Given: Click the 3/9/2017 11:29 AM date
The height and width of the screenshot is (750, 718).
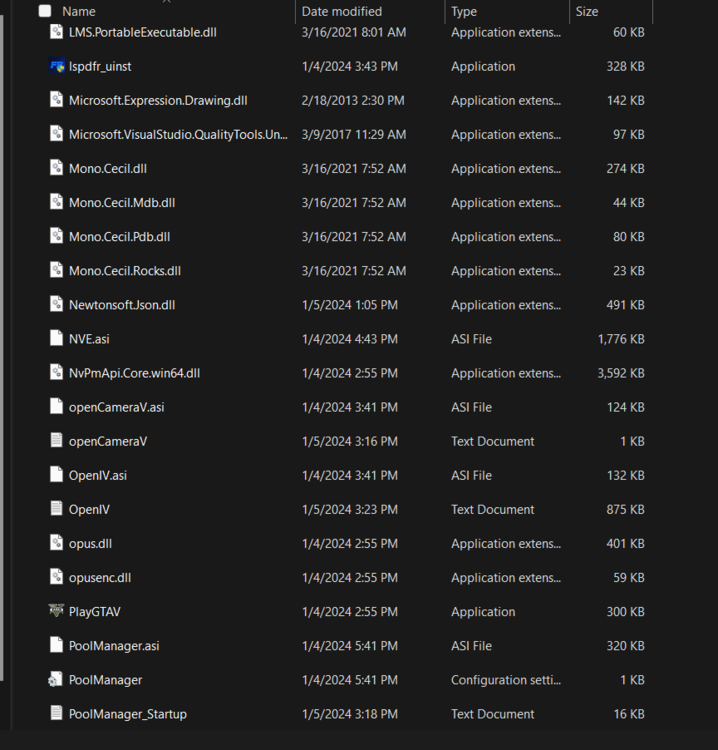Looking at the screenshot, I should tap(354, 134).
